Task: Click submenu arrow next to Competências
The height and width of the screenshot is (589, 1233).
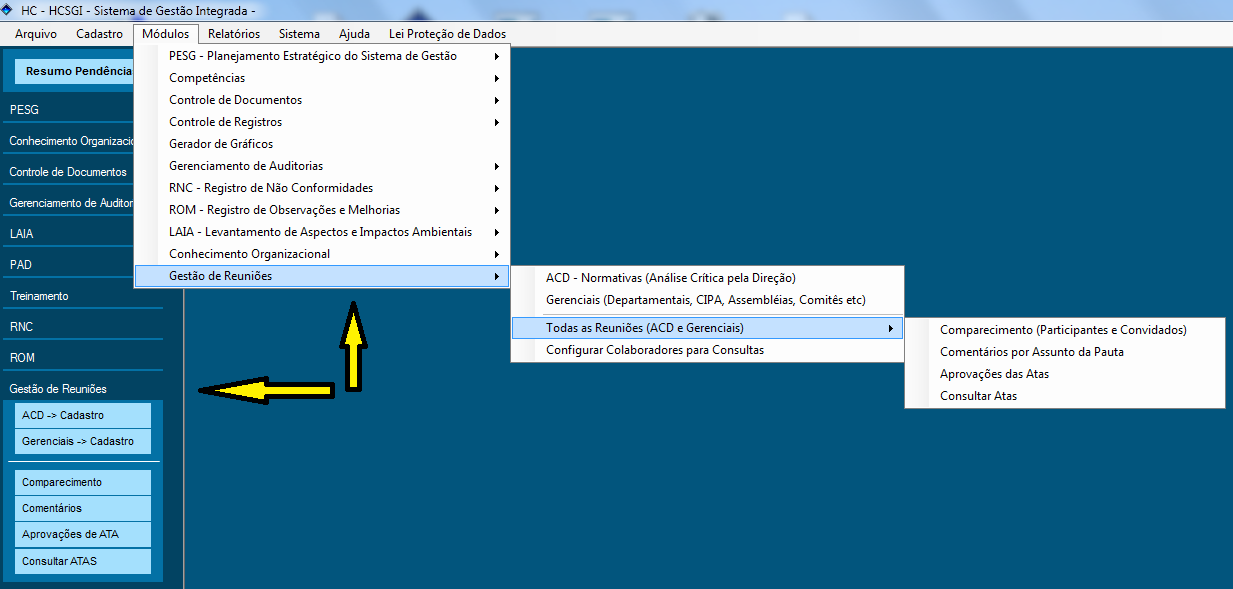Action: pos(497,78)
